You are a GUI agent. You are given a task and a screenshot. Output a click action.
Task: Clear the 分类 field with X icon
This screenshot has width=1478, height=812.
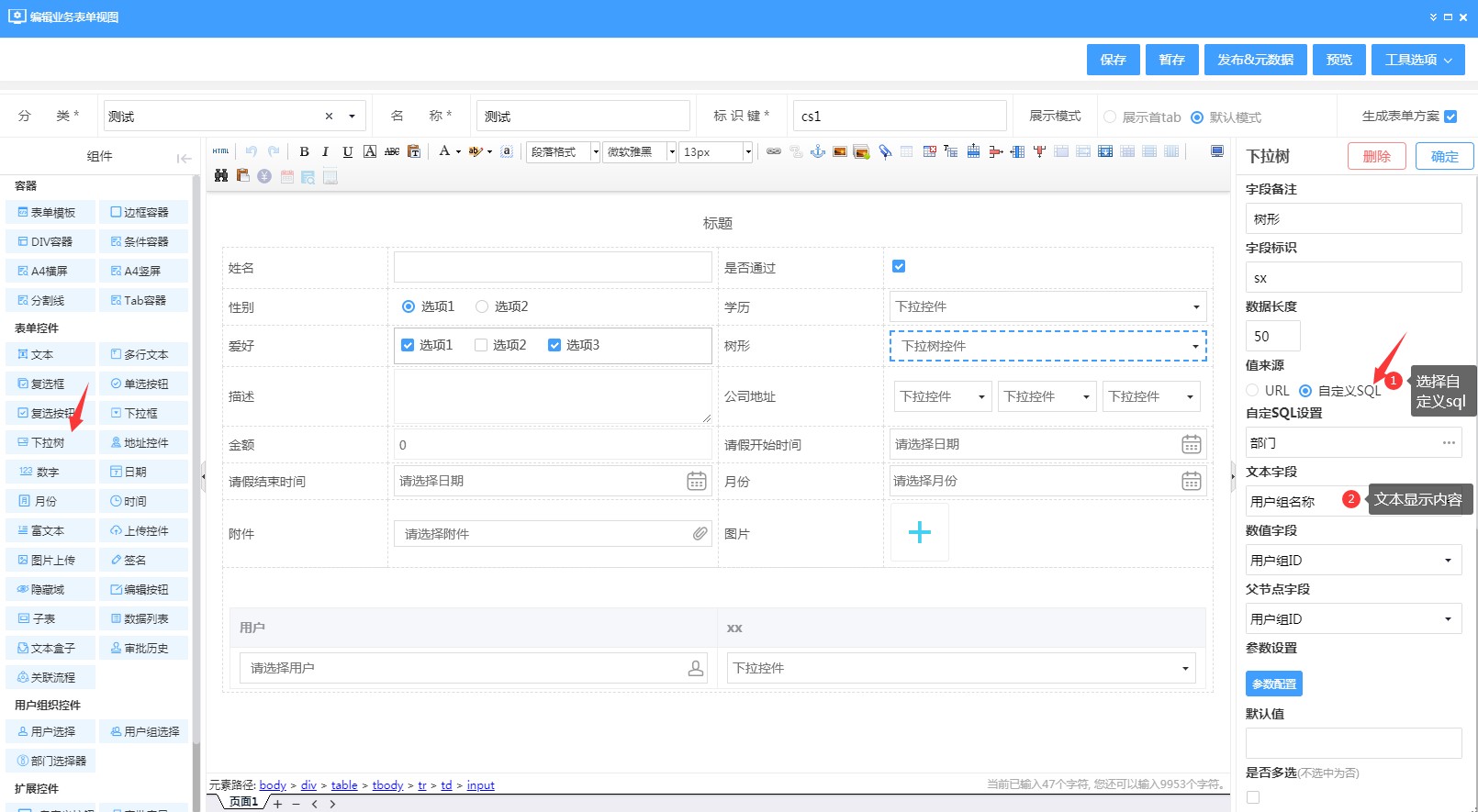coord(329,117)
